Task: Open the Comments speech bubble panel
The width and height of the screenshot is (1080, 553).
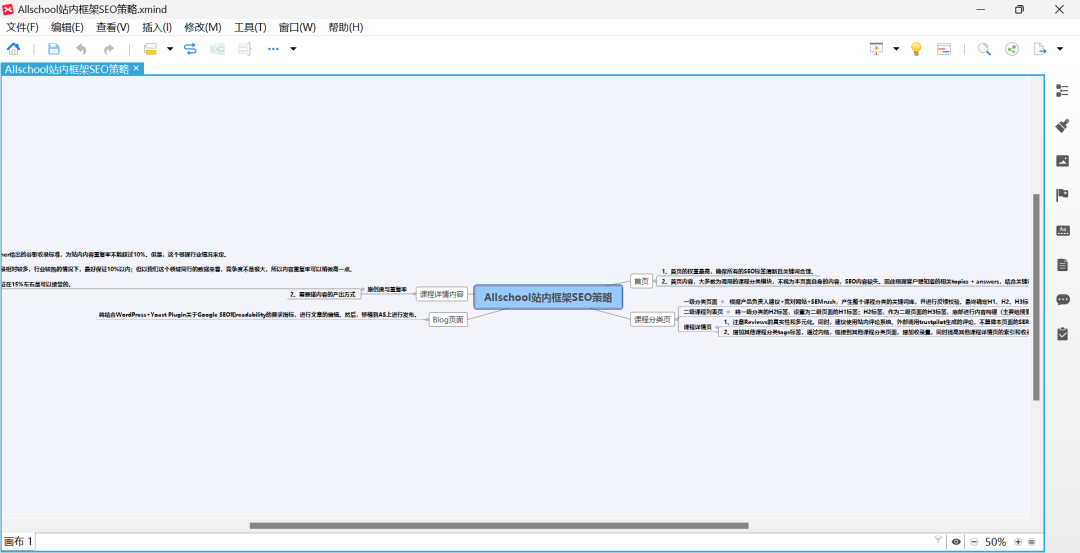Action: (x=1063, y=299)
